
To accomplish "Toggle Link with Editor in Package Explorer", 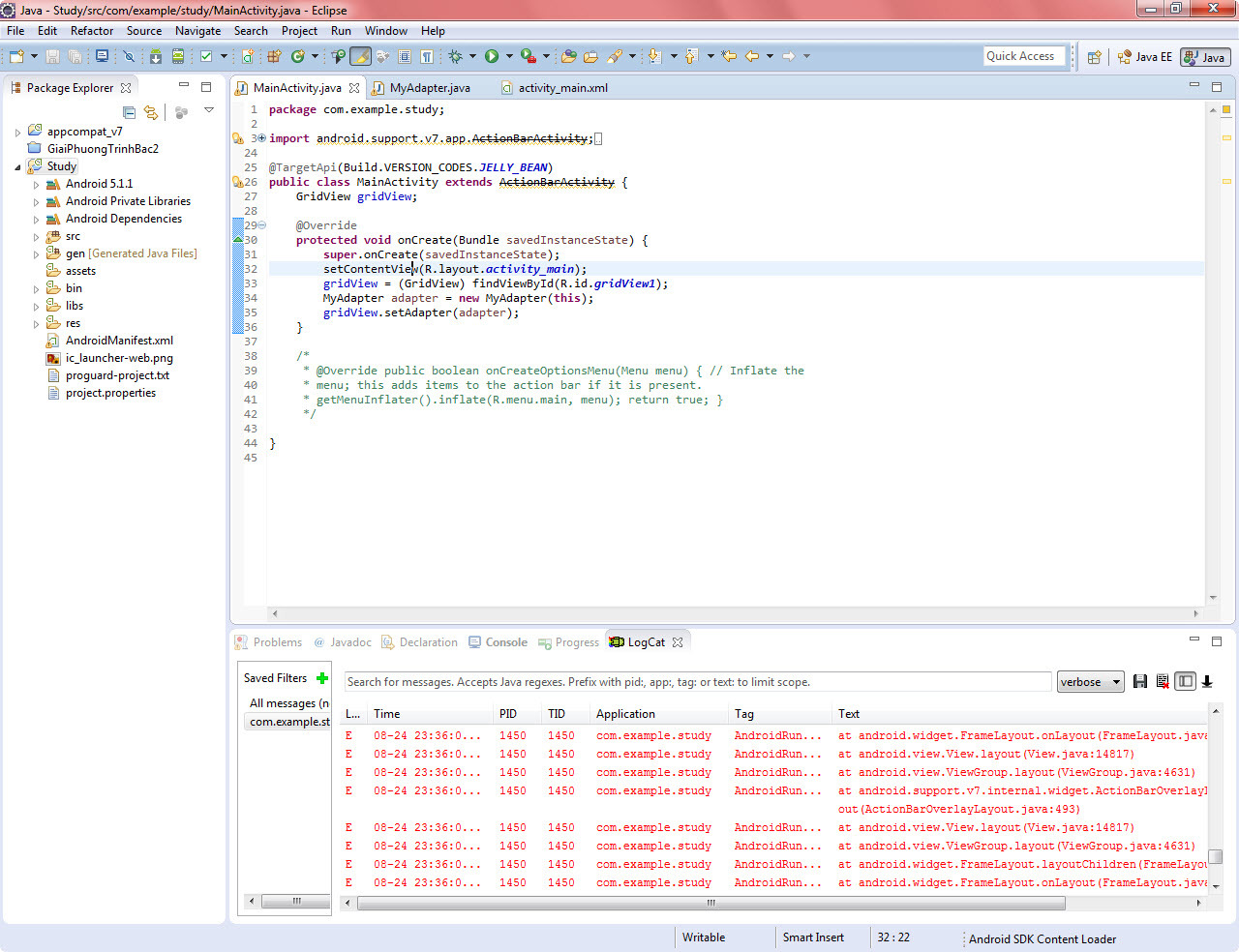I will pos(151,112).
